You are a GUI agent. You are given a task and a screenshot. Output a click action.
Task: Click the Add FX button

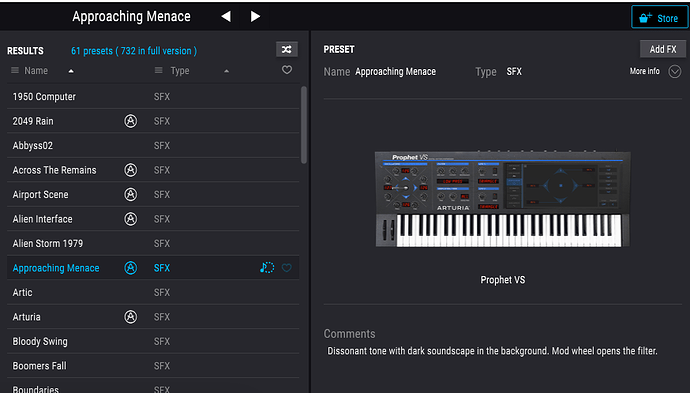(663, 49)
